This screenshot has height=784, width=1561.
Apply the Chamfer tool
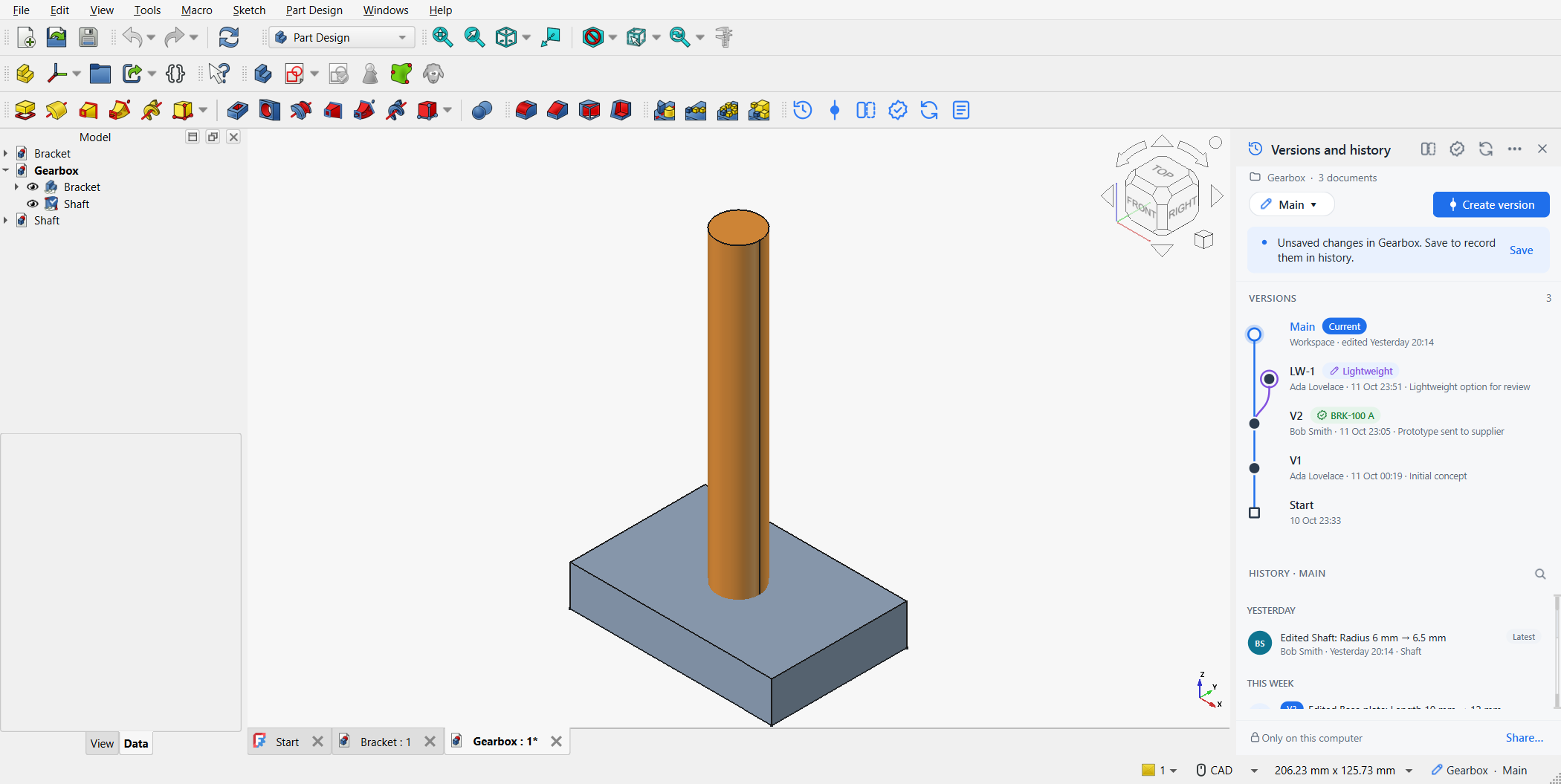click(557, 111)
